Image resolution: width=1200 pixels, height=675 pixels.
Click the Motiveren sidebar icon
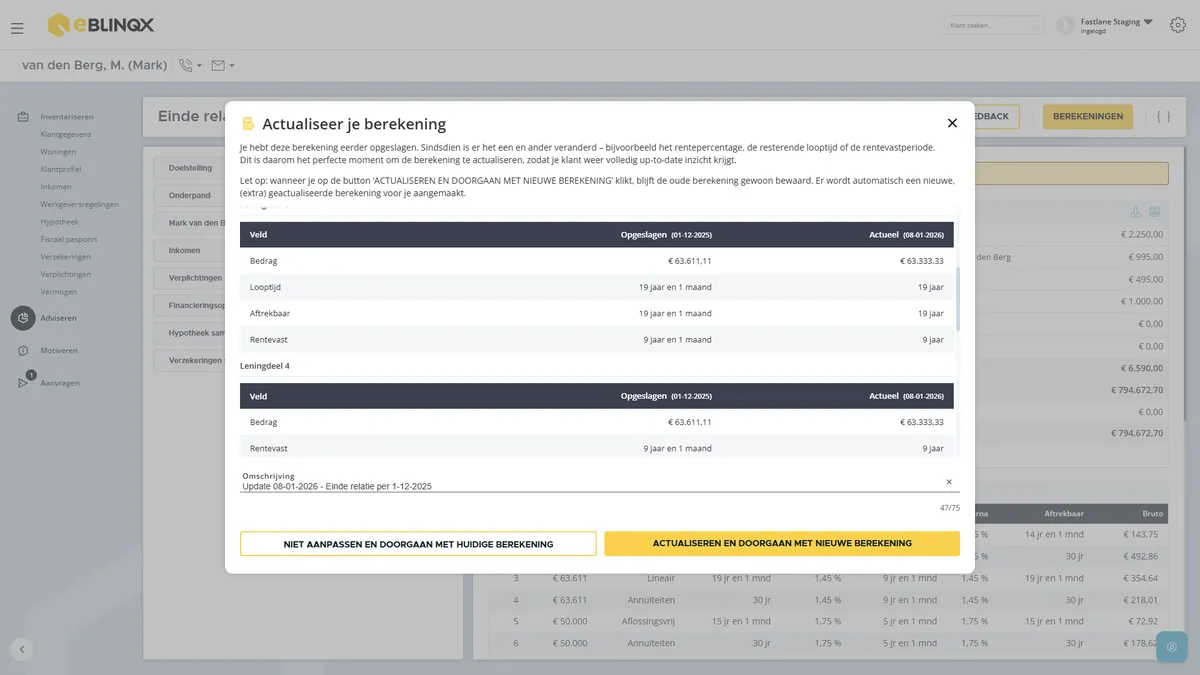pyautogui.click(x=23, y=351)
